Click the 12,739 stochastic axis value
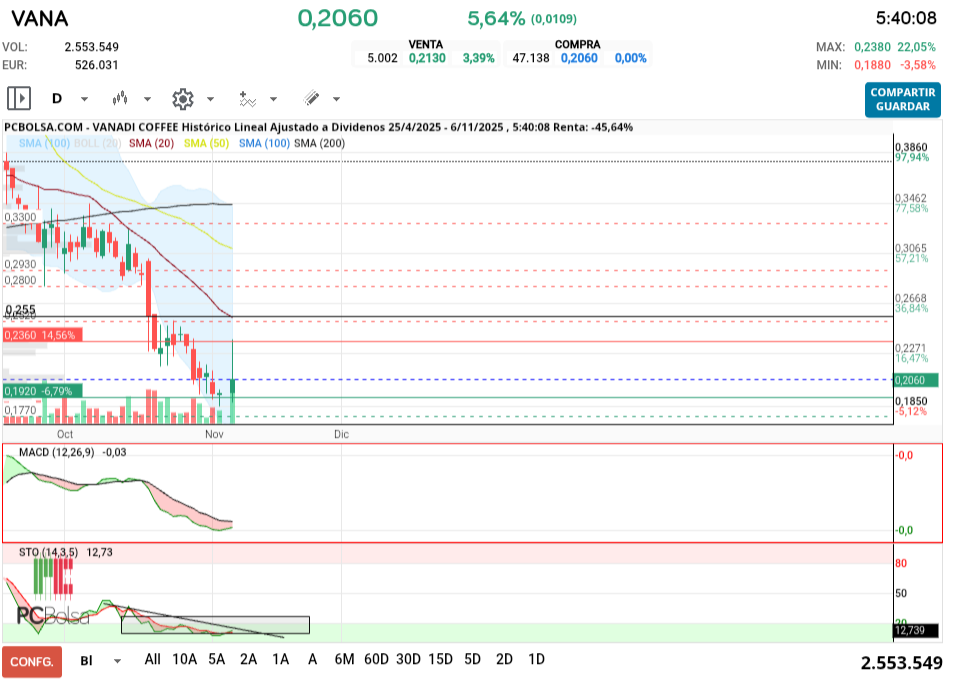This screenshot has width=956, height=683. (x=916, y=630)
